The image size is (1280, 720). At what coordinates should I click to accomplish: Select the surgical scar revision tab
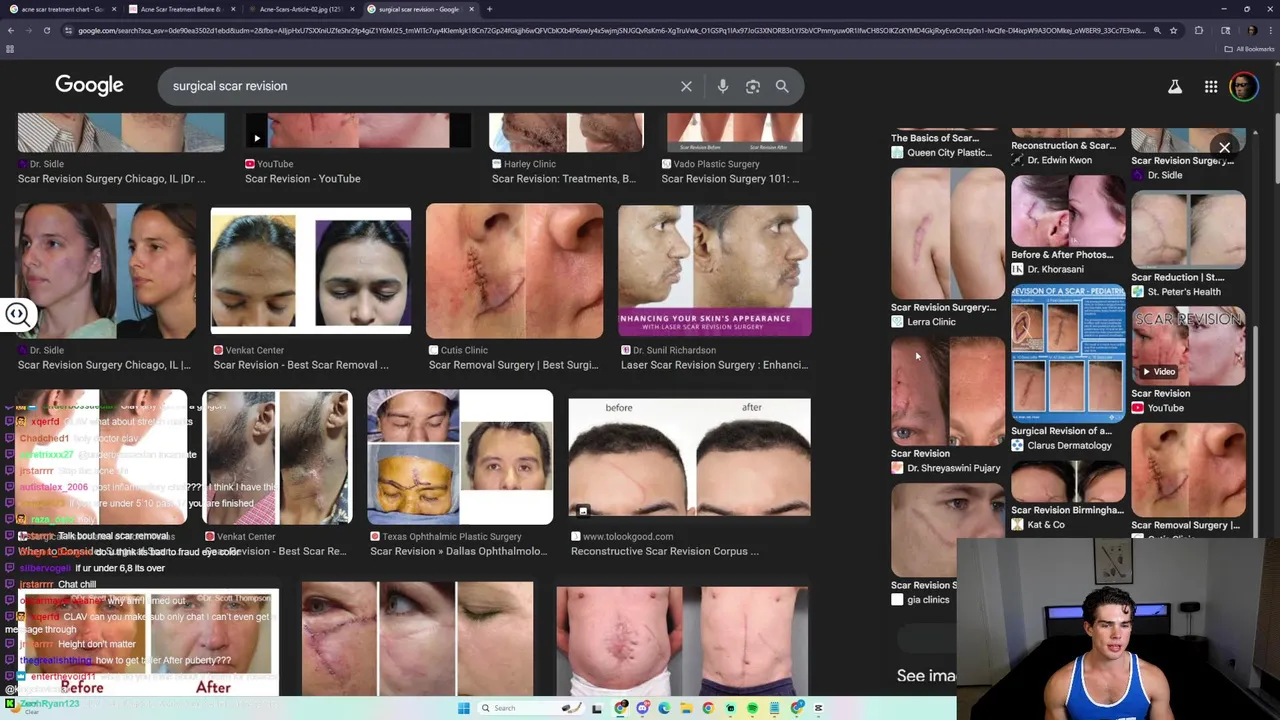[x=419, y=9]
